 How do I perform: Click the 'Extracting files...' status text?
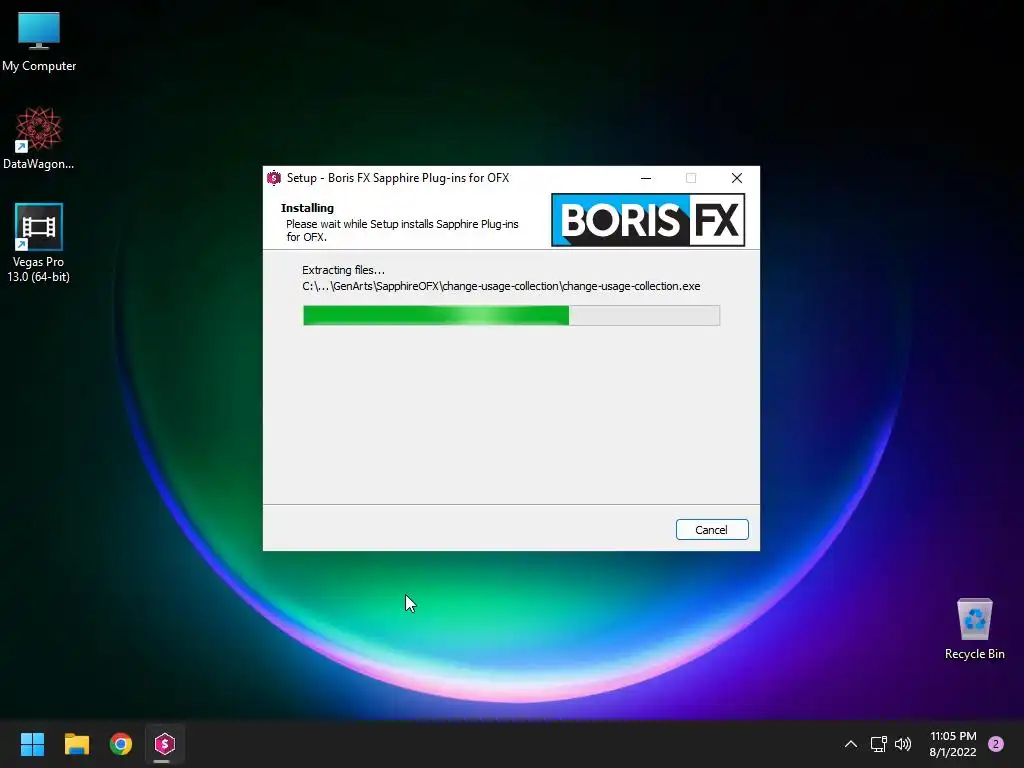[344, 270]
